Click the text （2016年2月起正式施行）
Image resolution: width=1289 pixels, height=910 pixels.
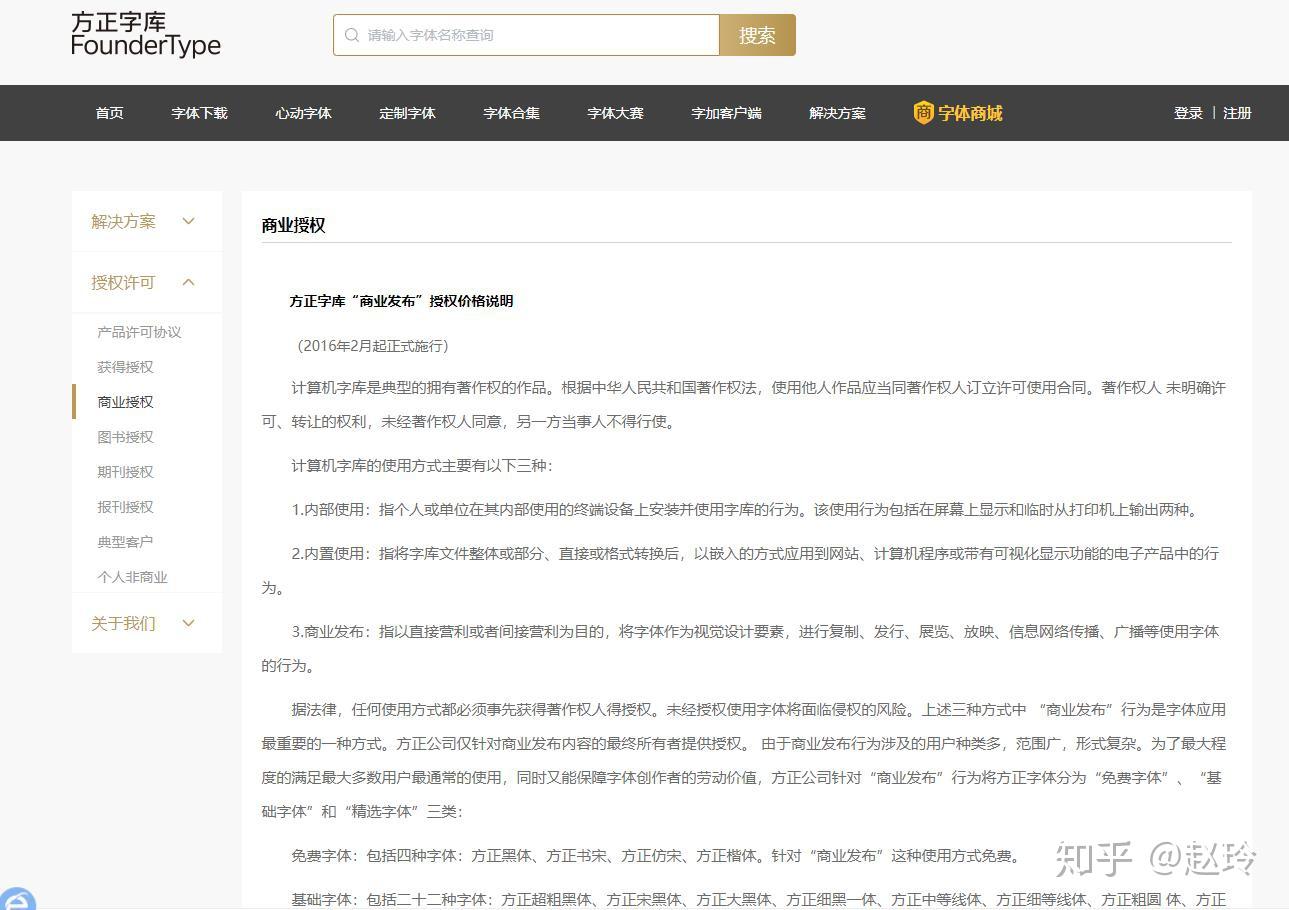point(373,346)
